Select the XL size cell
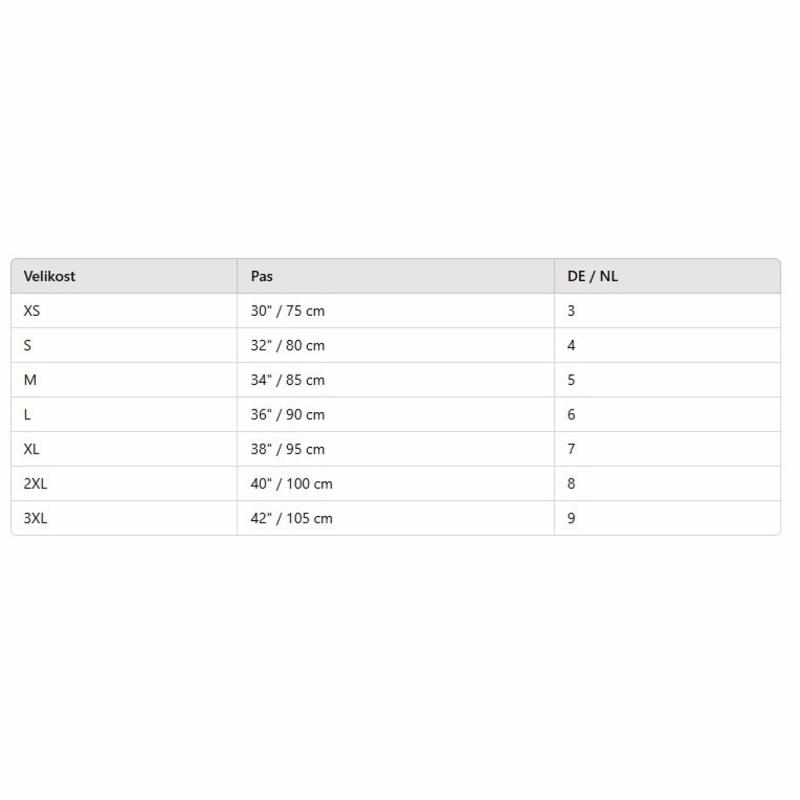800x800 pixels. point(32,449)
